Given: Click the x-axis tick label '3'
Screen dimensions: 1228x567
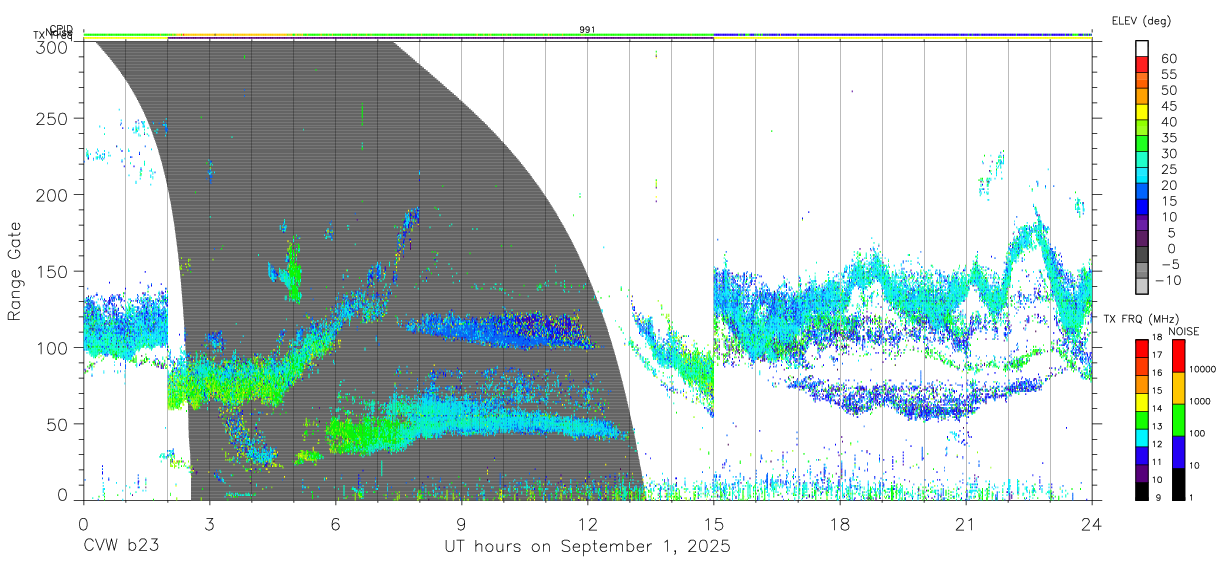Looking at the screenshot, I should click(209, 525).
